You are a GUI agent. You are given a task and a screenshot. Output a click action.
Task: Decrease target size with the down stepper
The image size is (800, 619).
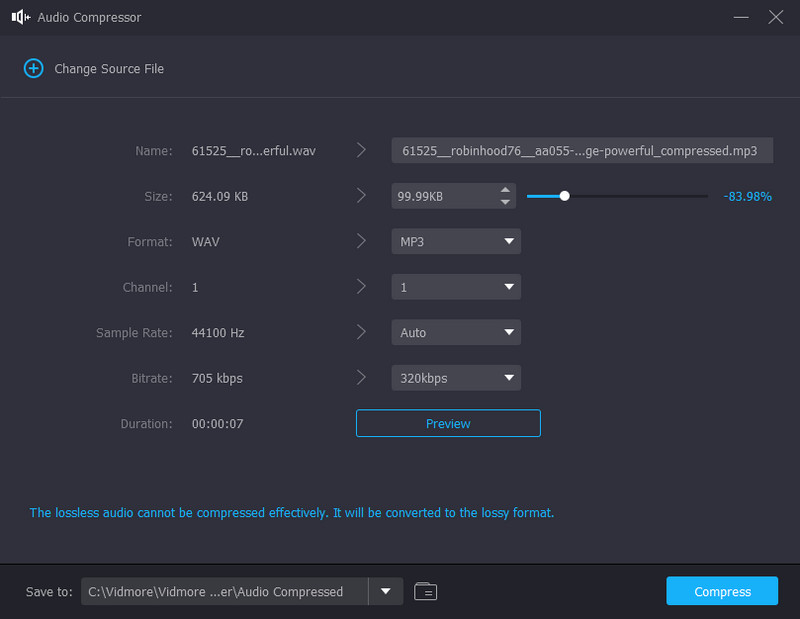tap(506, 201)
